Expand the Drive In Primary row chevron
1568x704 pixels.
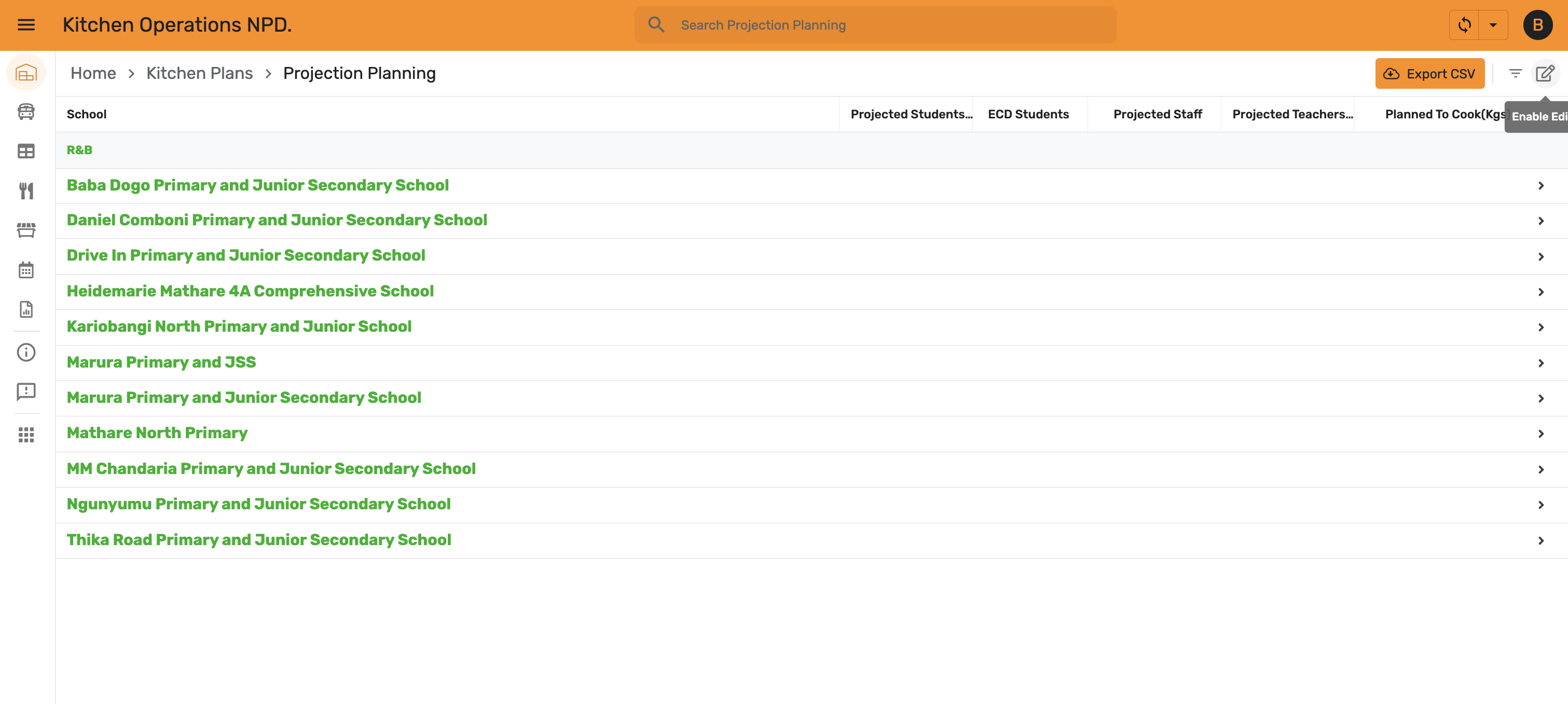click(x=1541, y=256)
